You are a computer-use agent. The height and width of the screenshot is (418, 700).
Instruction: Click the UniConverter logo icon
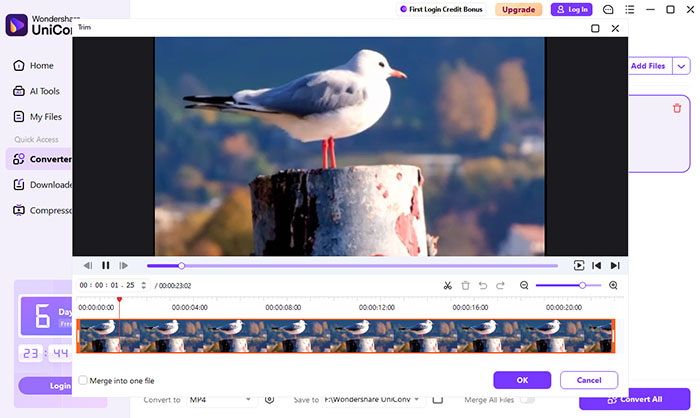tap(17, 25)
